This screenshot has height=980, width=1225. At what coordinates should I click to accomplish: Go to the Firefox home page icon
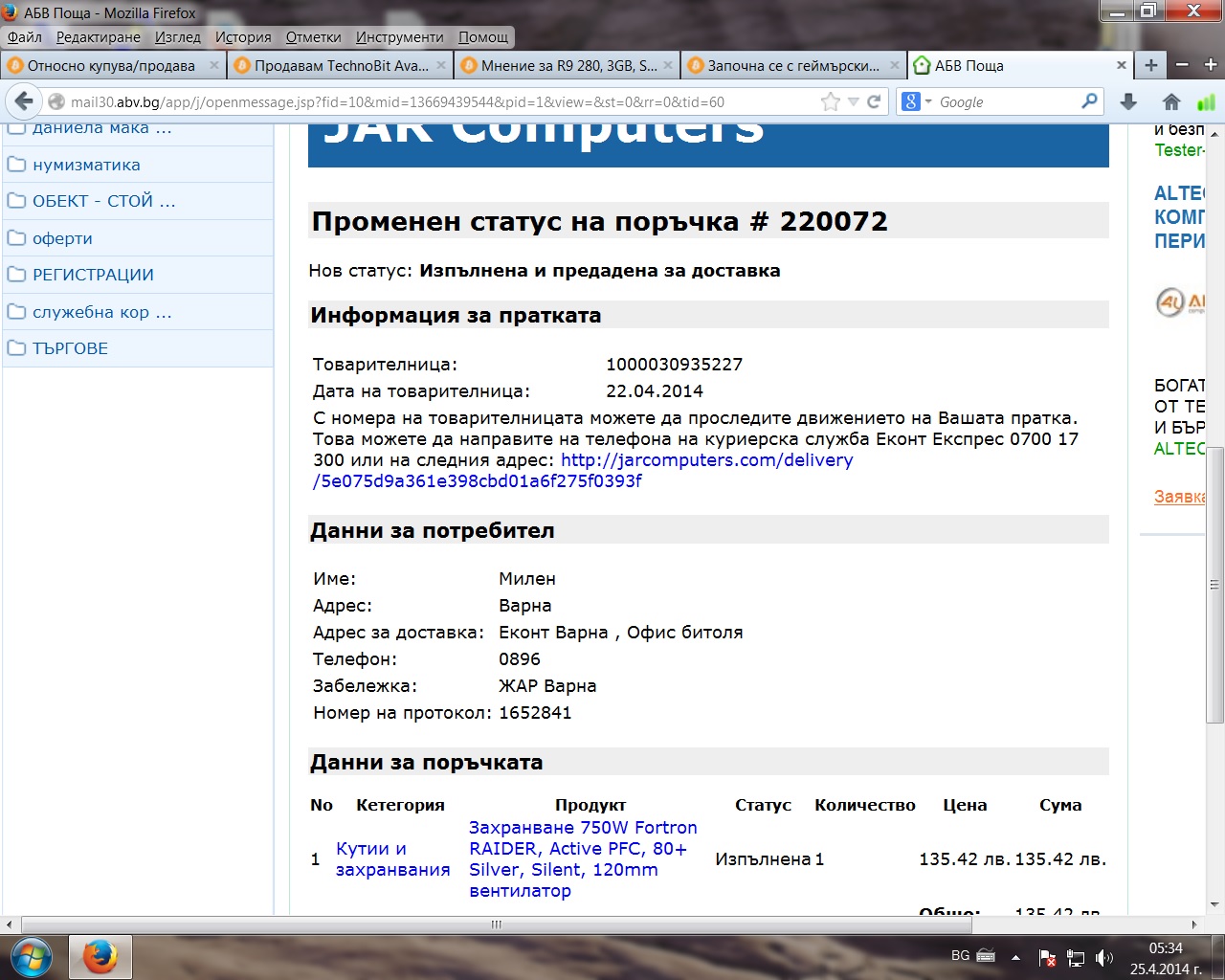(1170, 101)
